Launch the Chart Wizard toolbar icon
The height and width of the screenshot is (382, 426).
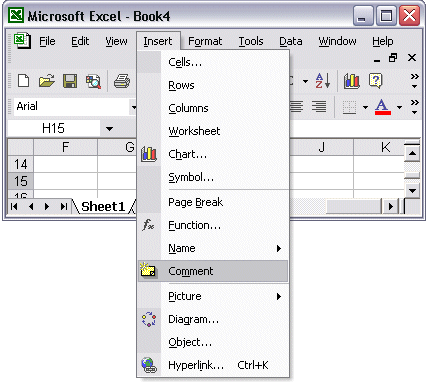pyautogui.click(x=352, y=81)
